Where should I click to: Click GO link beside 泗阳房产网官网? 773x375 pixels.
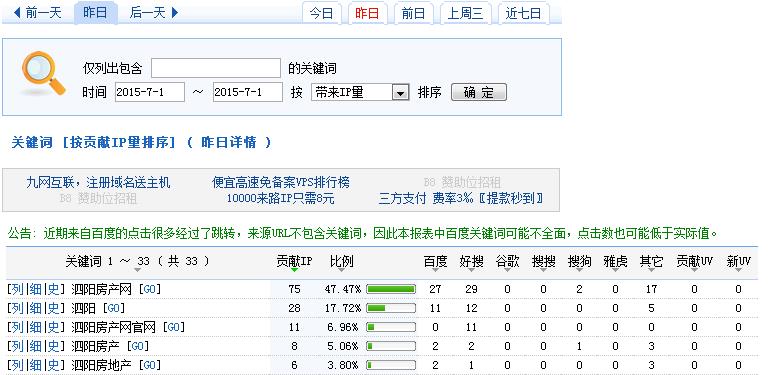(x=174, y=327)
